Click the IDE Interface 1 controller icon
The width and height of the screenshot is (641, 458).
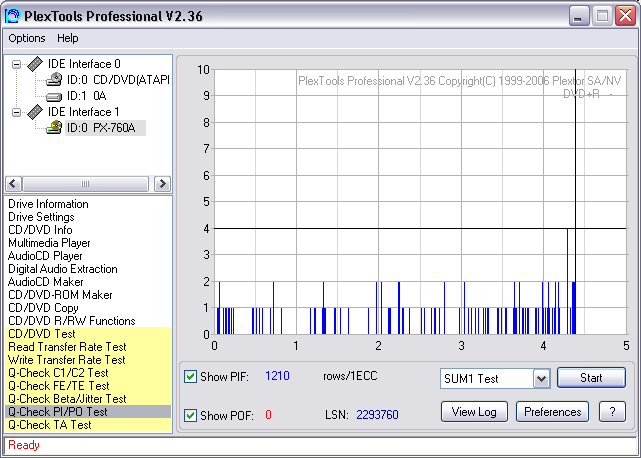[x=35, y=112]
